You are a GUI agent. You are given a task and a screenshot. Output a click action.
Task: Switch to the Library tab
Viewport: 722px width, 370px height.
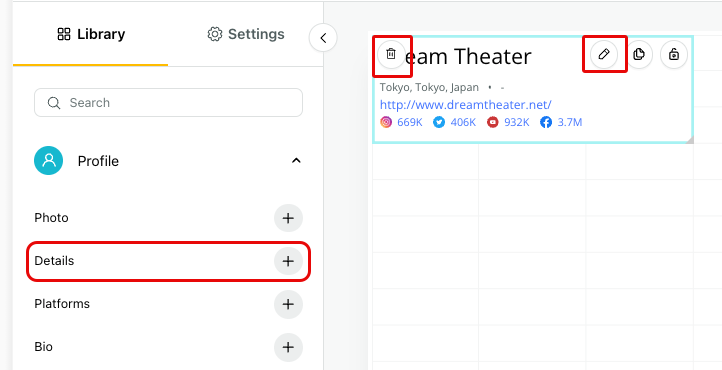(x=91, y=34)
